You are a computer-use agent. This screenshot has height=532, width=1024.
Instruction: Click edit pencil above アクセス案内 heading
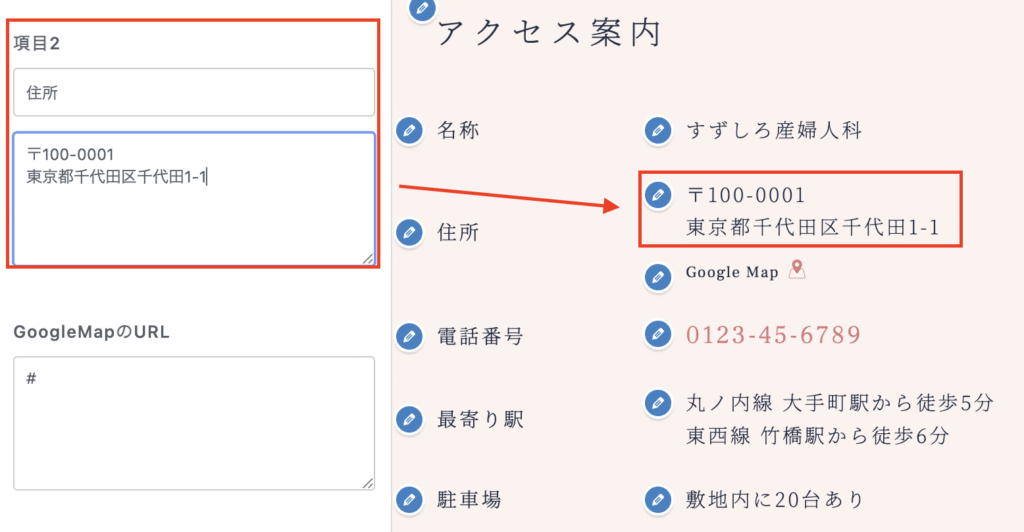coord(423,8)
